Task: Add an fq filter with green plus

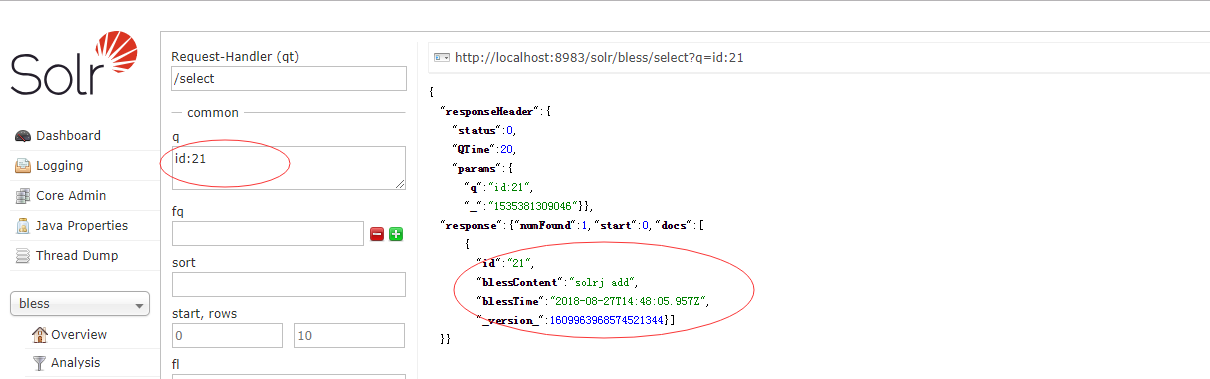Action: (x=396, y=234)
